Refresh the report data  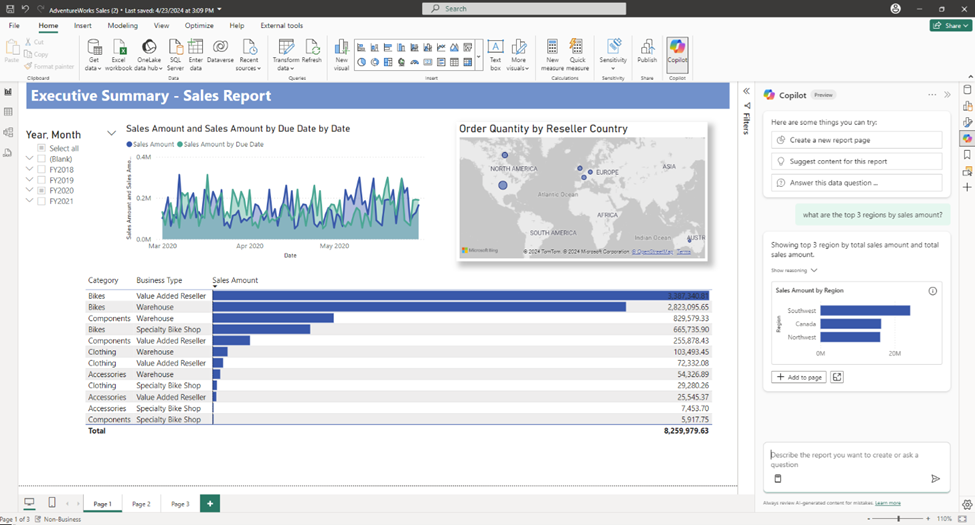312,52
